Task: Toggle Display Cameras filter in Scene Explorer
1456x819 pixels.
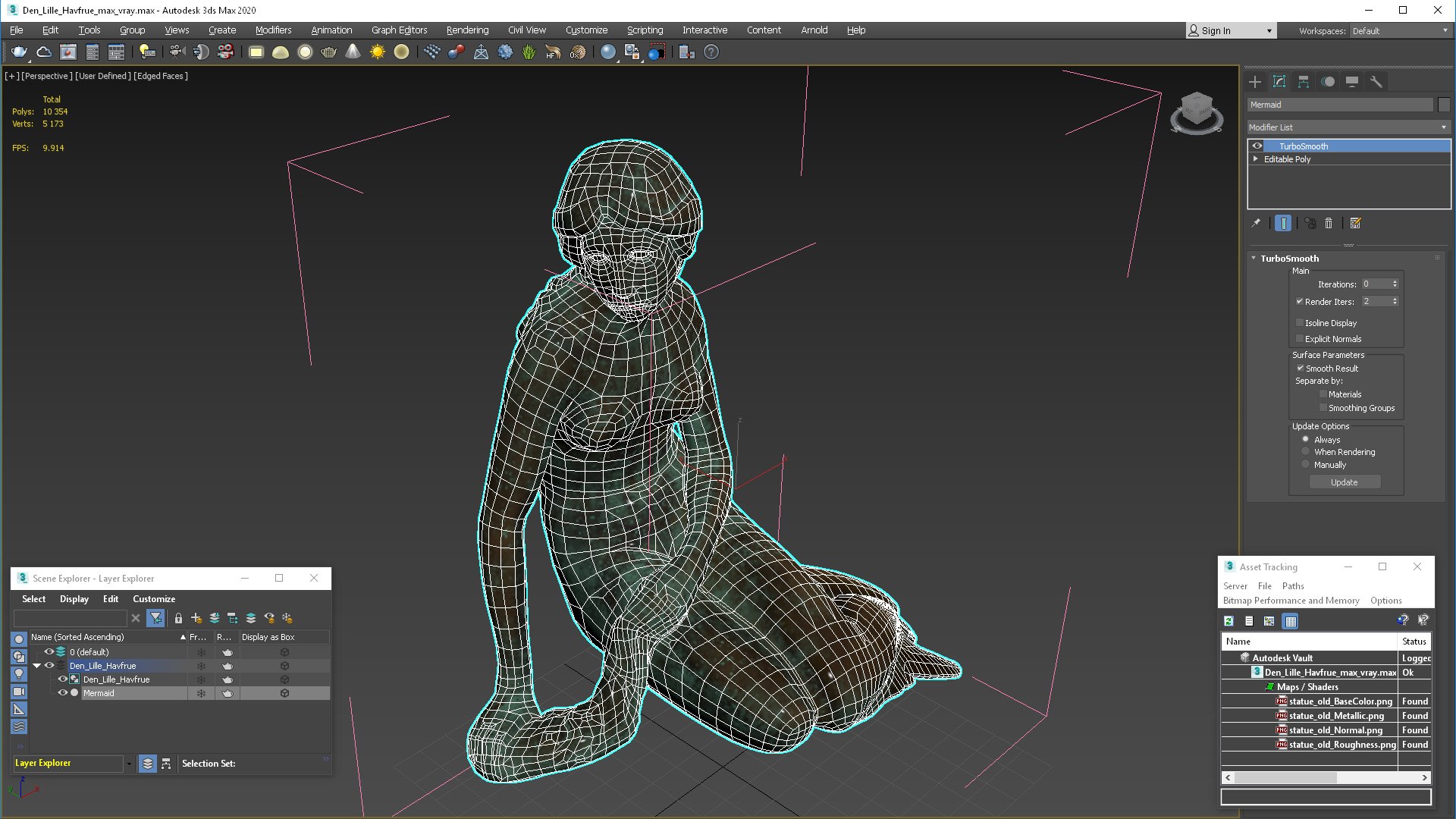Action: 19,692
